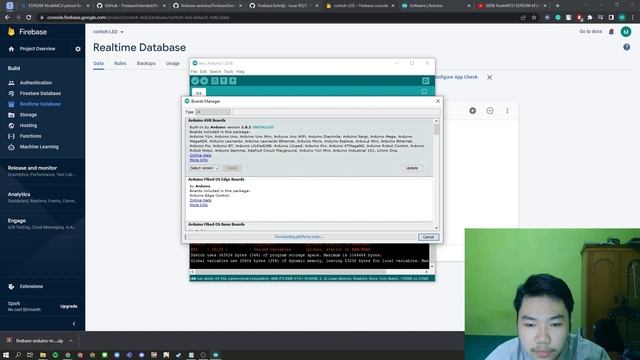Open Arduino Edit menu
This screenshot has width=640, height=360.
[203, 71]
